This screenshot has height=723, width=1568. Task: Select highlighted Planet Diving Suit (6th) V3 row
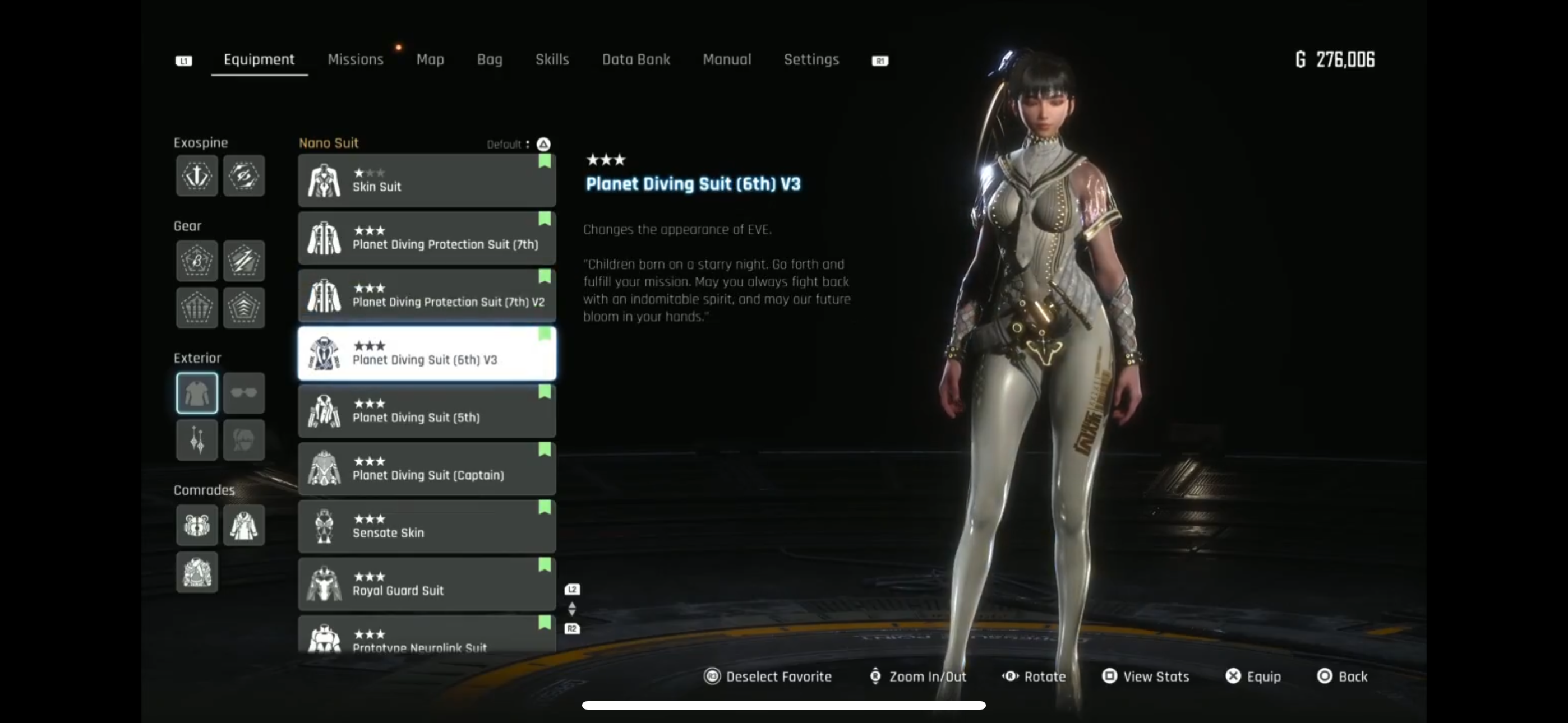(427, 354)
